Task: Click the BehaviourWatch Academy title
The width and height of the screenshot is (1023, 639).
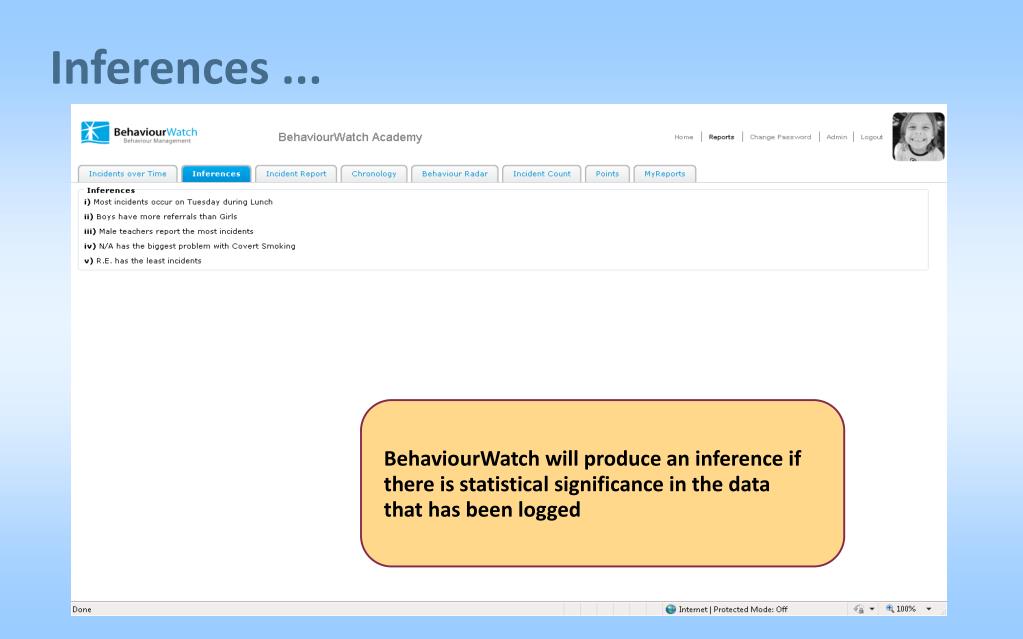Action: 350,137
